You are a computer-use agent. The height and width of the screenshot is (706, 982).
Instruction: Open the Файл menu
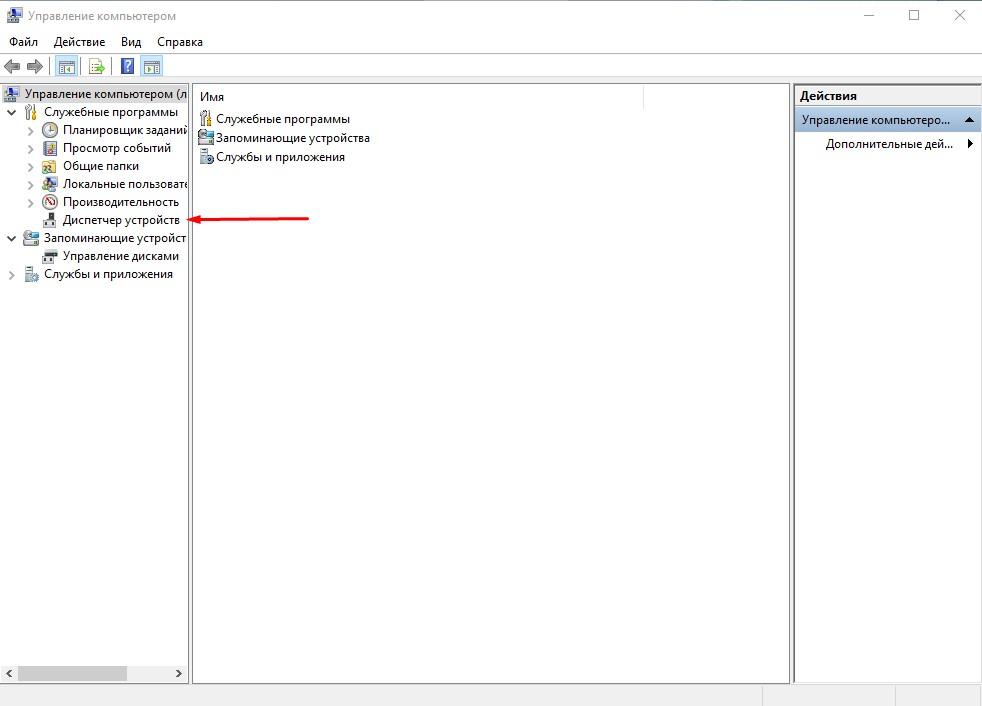(23, 42)
